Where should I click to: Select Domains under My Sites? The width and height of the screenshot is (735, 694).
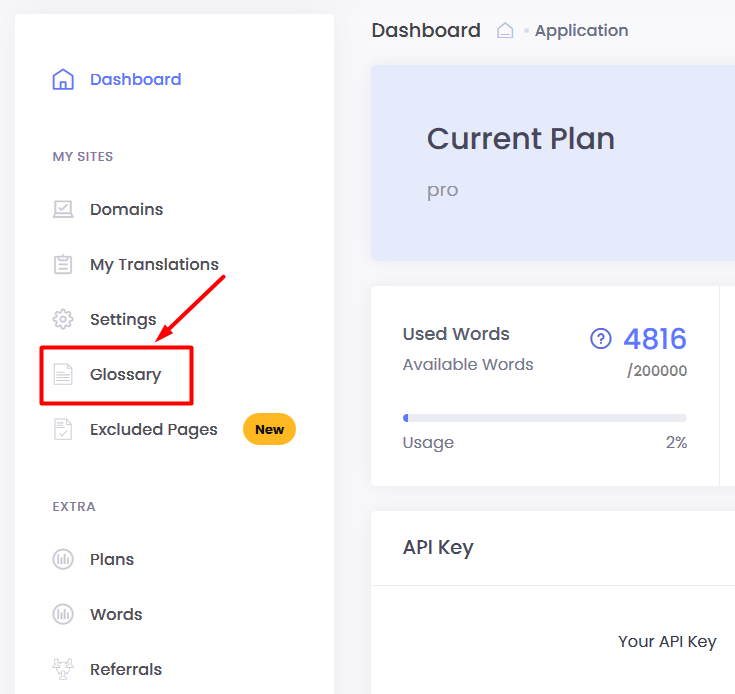click(x=127, y=209)
